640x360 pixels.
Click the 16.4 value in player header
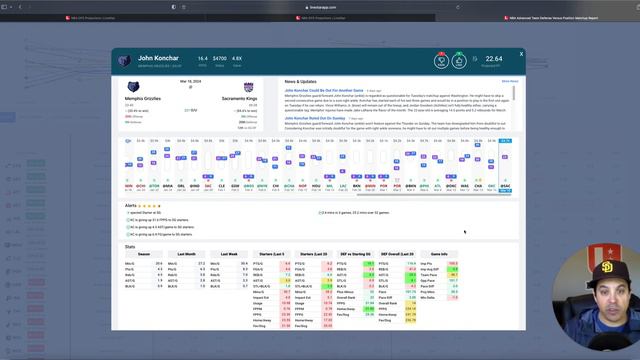coord(202,58)
